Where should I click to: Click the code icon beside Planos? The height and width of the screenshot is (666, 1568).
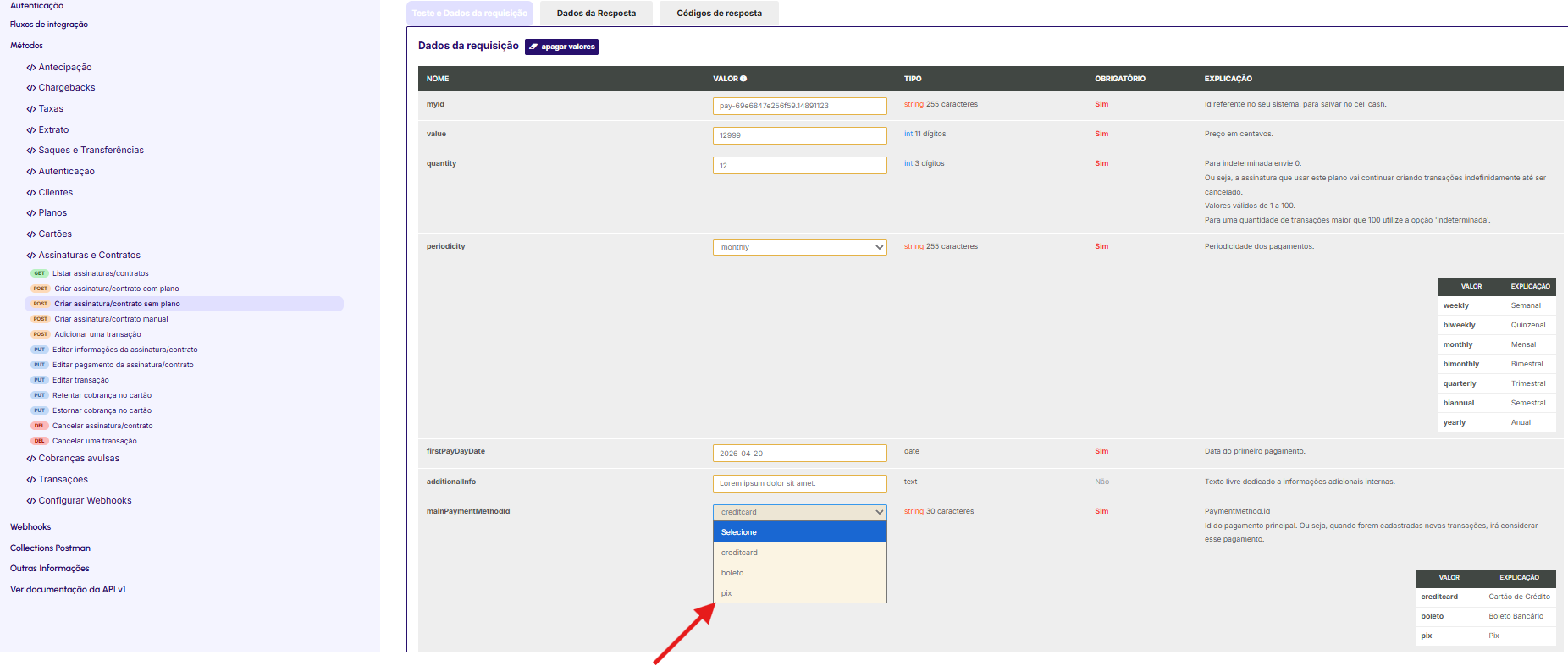(30, 213)
